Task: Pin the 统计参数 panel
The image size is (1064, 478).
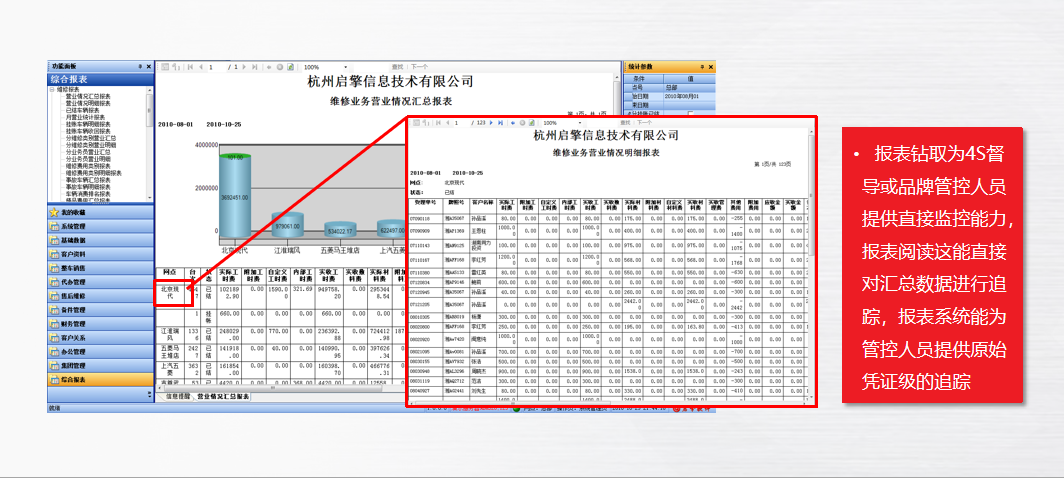Action: point(702,67)
